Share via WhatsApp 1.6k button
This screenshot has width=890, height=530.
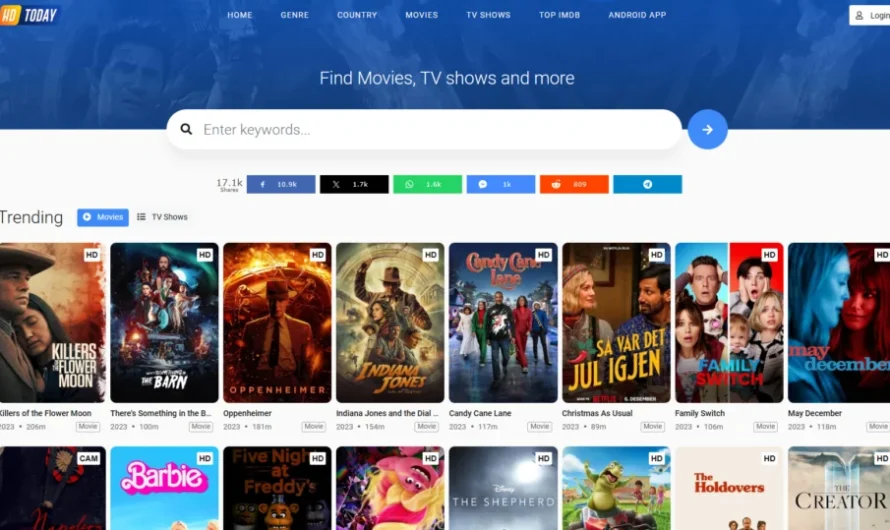click(427, 184)
